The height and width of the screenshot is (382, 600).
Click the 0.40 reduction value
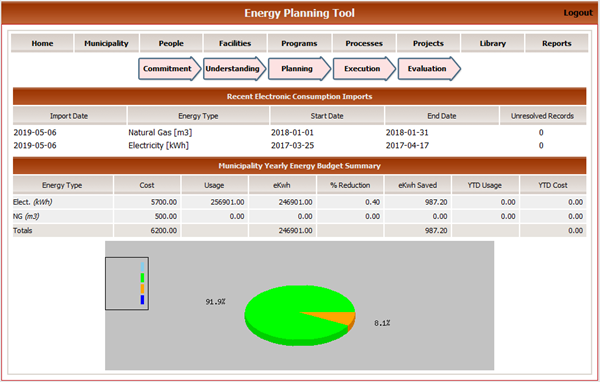pos(372,202)
